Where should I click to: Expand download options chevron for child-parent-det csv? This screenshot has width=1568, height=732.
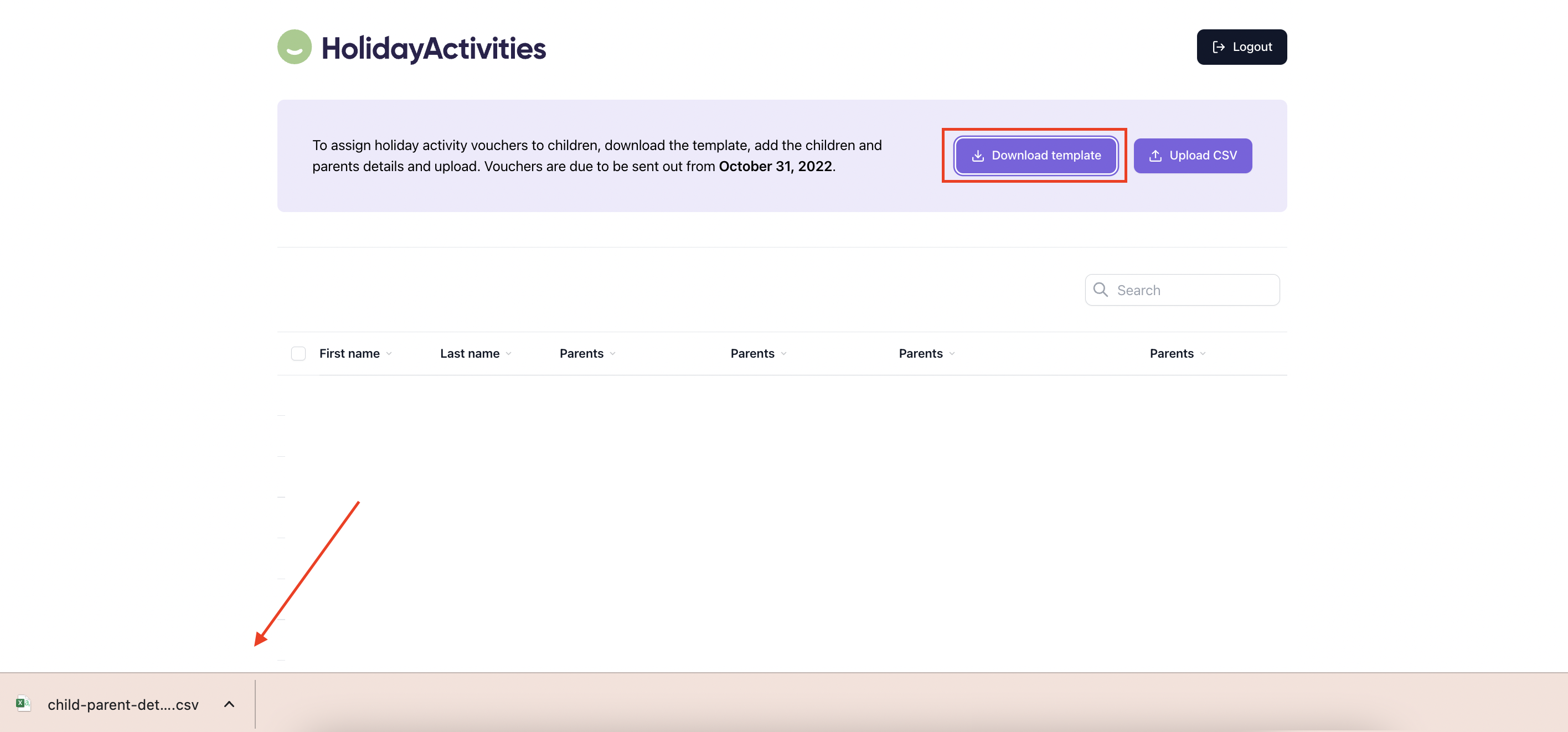pos(229,704)
